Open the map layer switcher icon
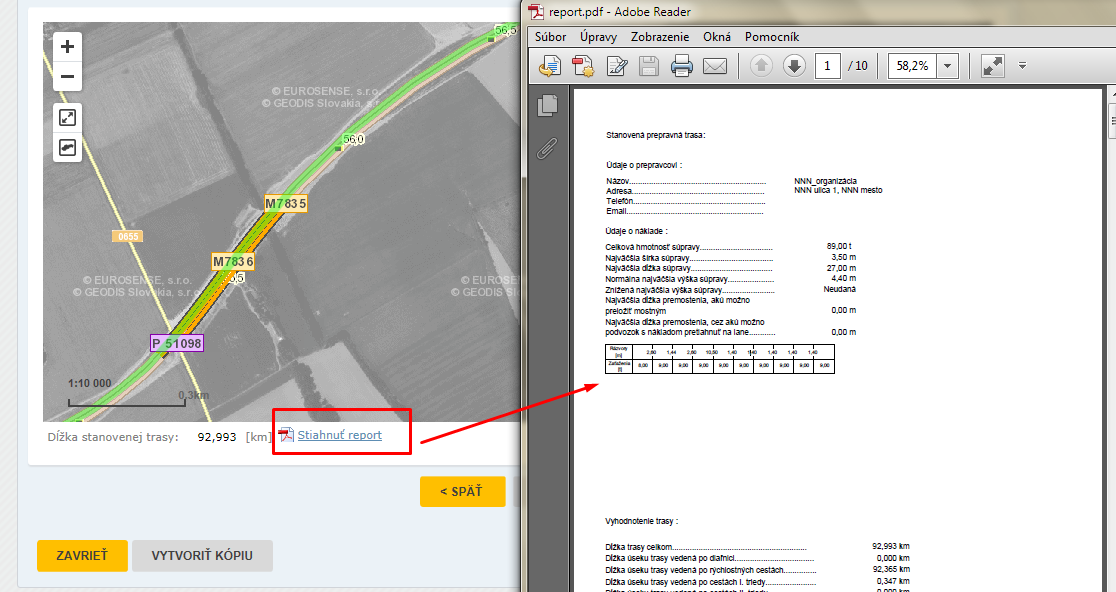The image size is (1116, 592). coord(67,147)
